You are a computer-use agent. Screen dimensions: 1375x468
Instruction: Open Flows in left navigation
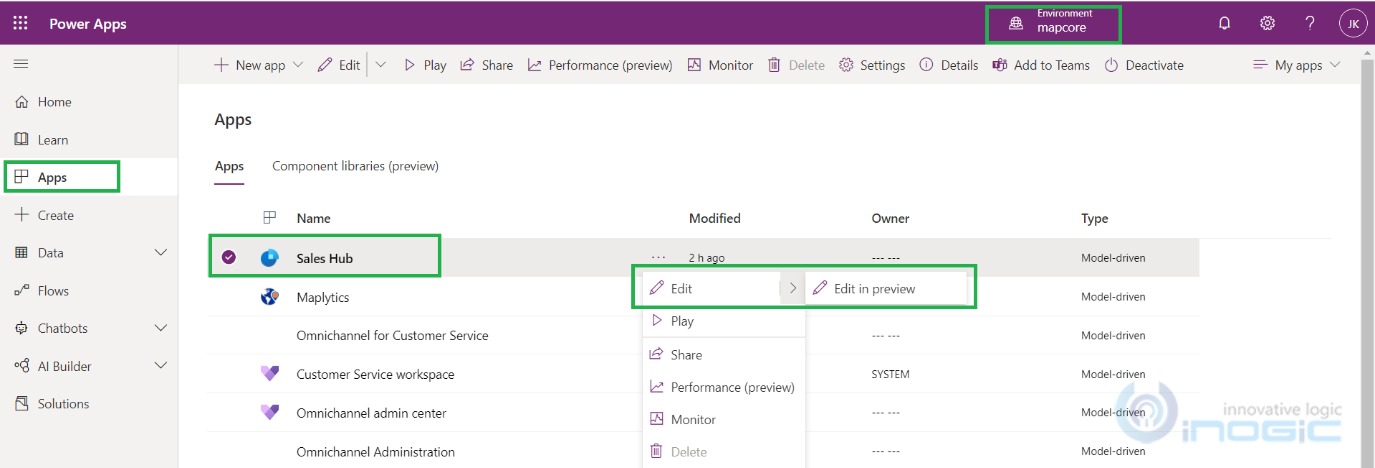(x=53, y=291)
